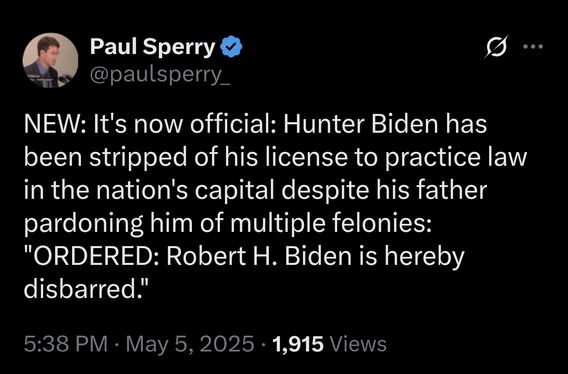The width and height of the screenshot is (568, 374).
Task: Click the gray Views label
Action: [x=359, y=344]
